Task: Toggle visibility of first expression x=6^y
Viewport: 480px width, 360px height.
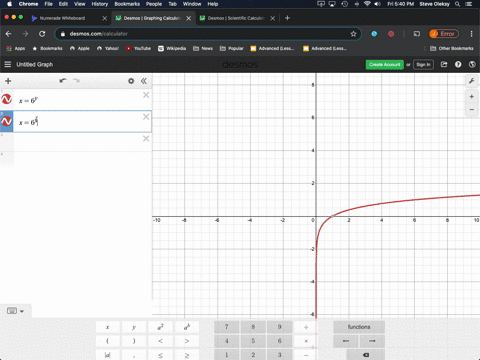Action: 7,99
